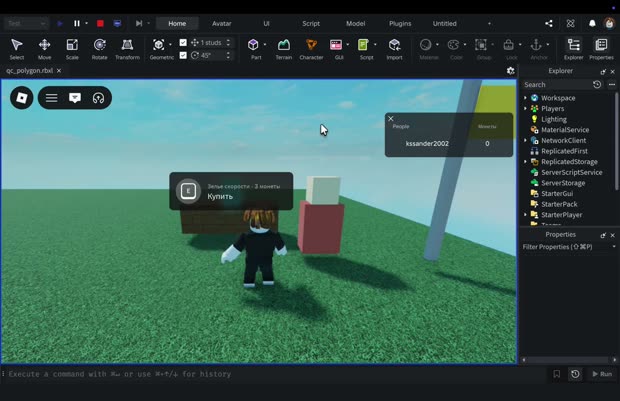Viewport: 620px width, 401px height.
Task: Expand the Workspace tree node
Action: click(525, 98)
